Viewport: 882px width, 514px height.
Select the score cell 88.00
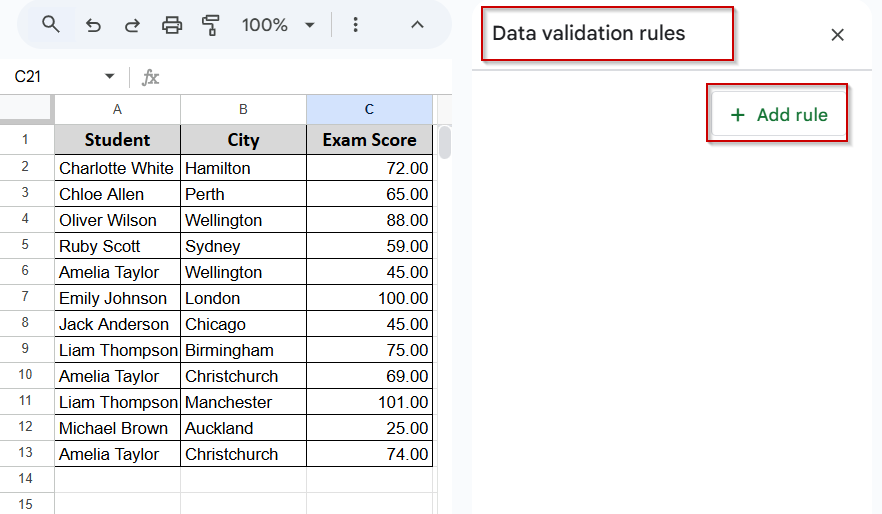click(x=369, y=220)
